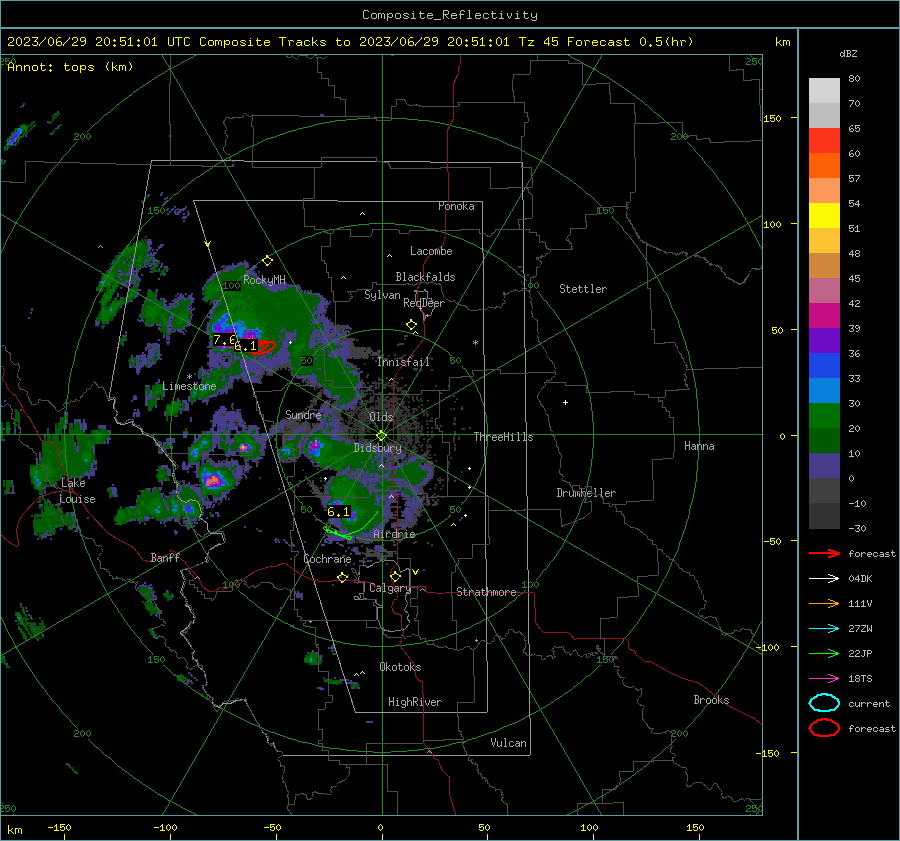Click the Olds city label
Viewport: 900px width, 841px height.
[381, 417]
